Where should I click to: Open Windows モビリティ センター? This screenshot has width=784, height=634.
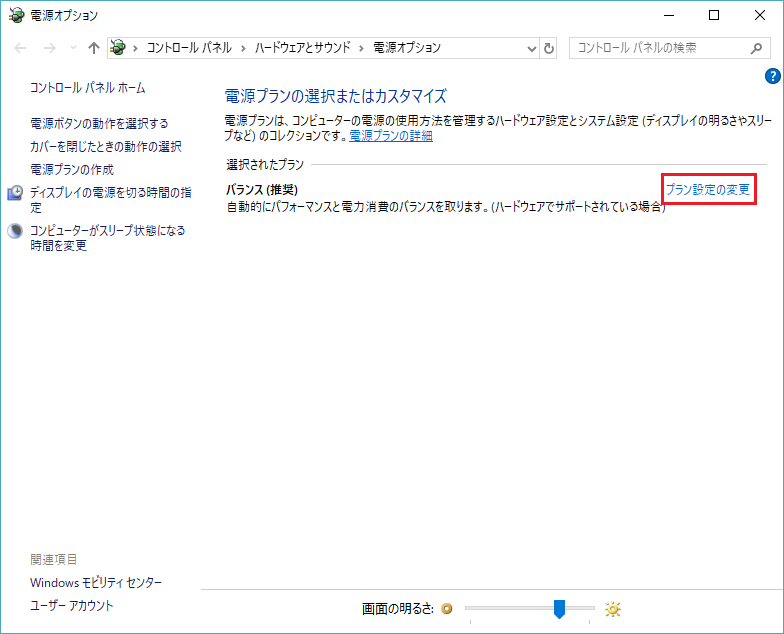pyautogui.click(x=96, y=582)
